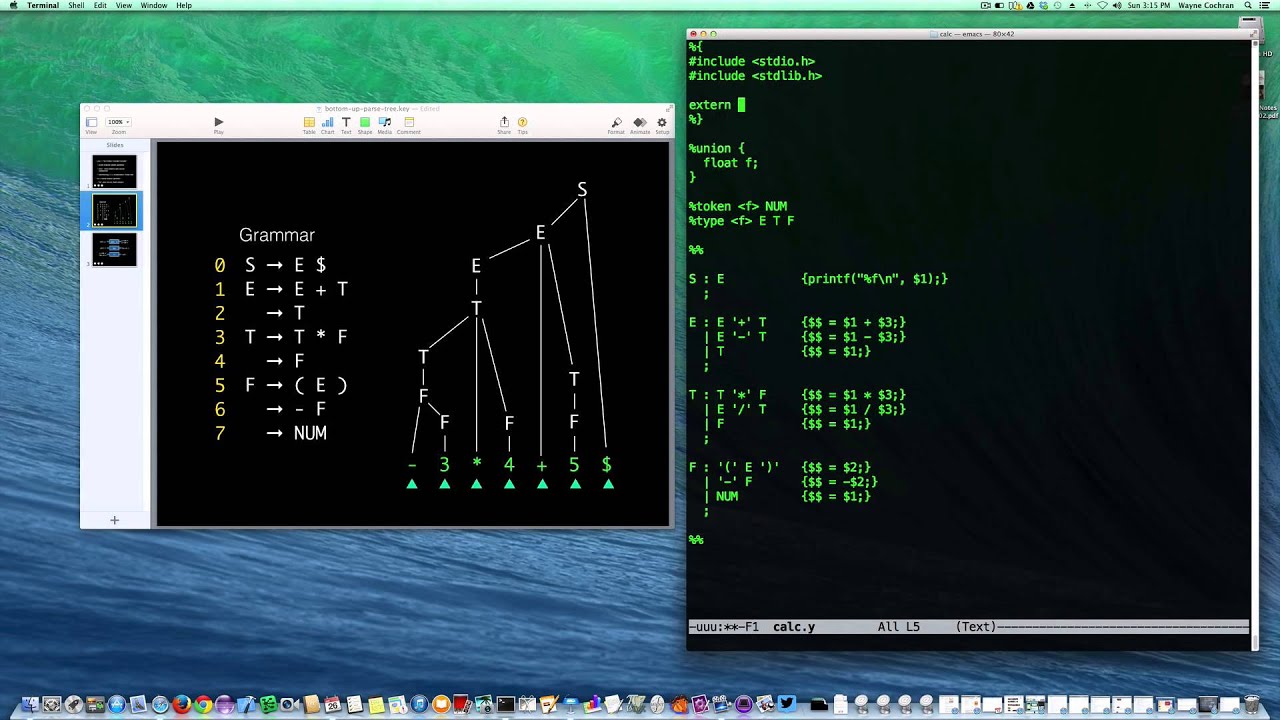Select the third slide thumbnail
Image resolution: width=1280 pixels, height=720 pixels.
pyautogui.click(x=114, y=249)
